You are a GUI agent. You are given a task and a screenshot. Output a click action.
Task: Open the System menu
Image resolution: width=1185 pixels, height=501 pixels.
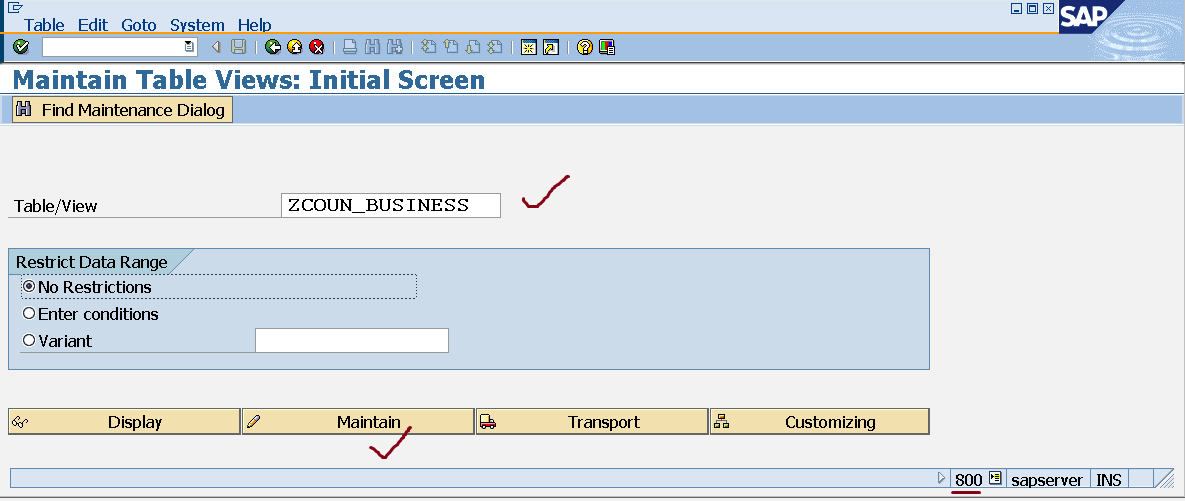(x=197, y=25)
